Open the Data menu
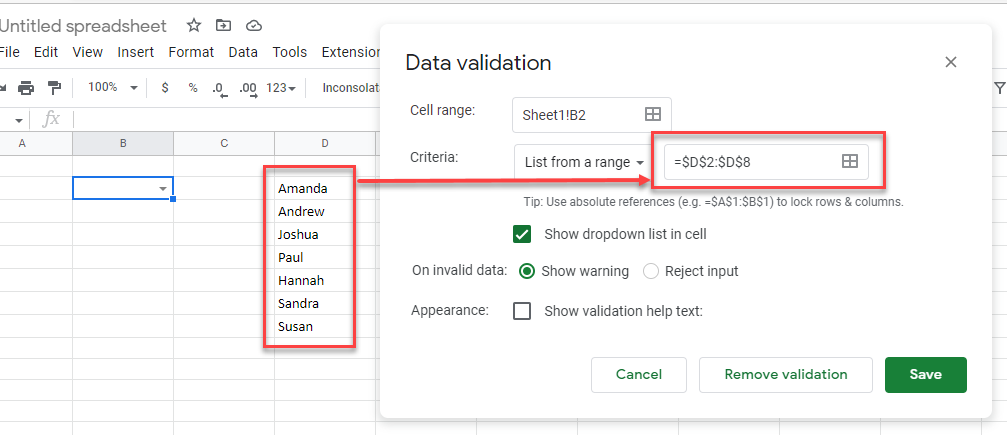The image size is (1007, 435). (243, 52)
